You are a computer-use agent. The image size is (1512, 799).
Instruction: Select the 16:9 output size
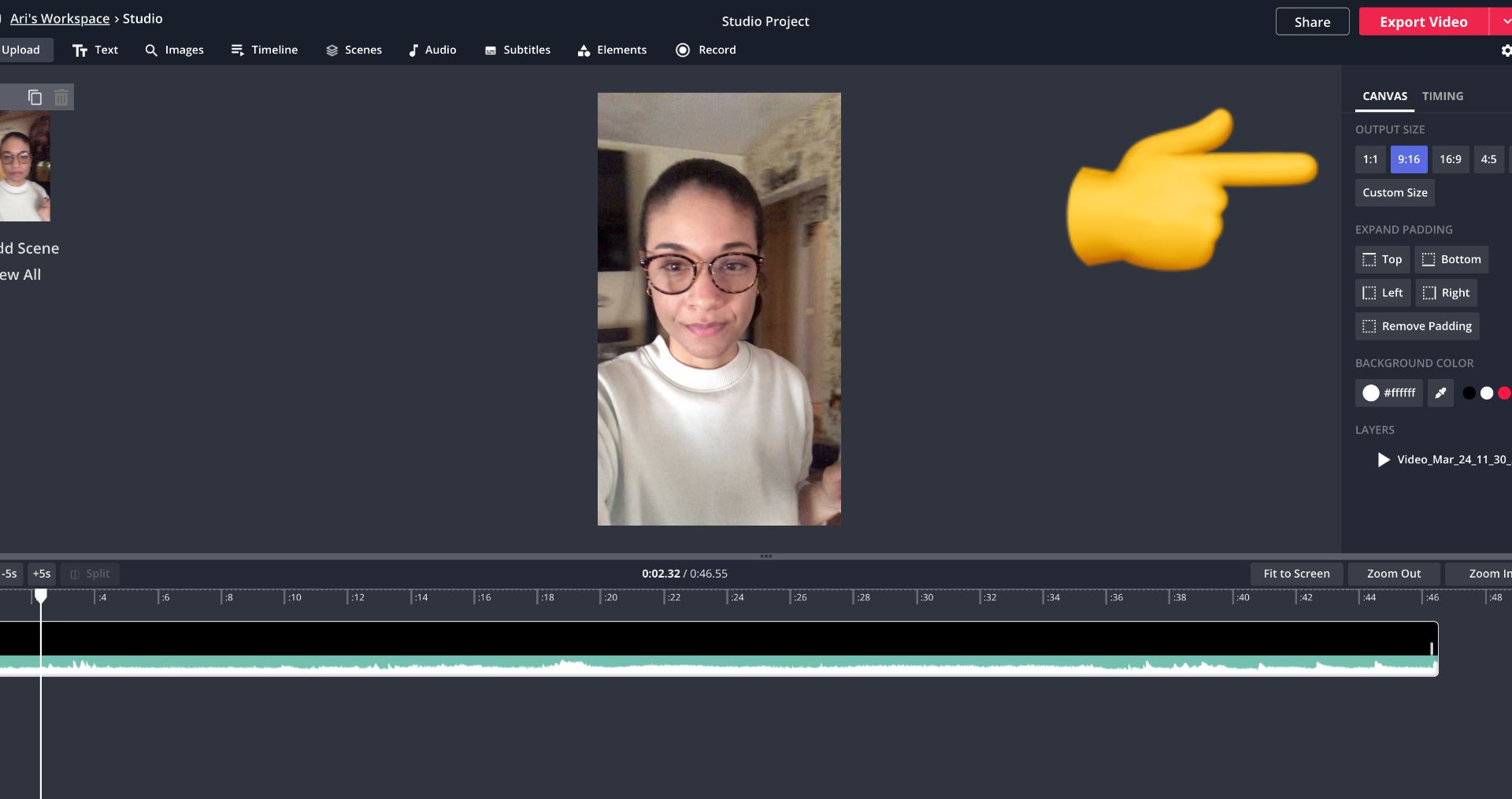coord(1450,159)
